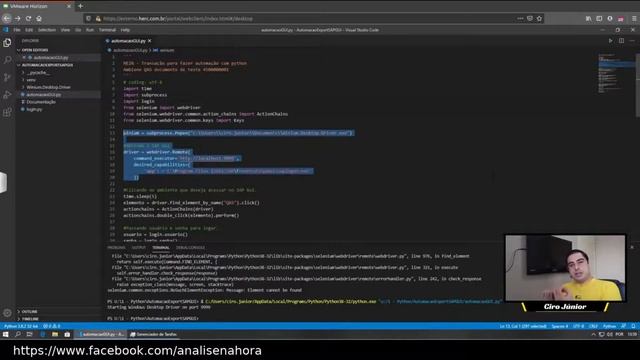Click the Python language mode in status bar
640x360 pixels.
(x=609, y=326)
